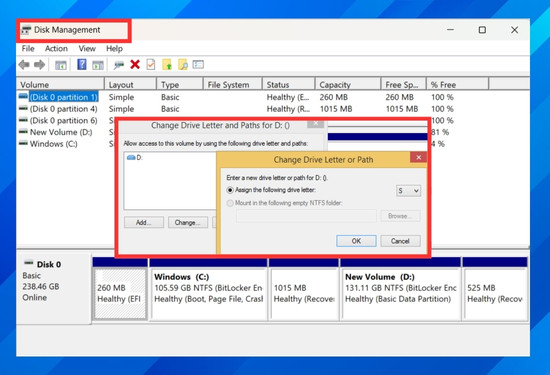Sort by the % Free column header

(457, 85)
